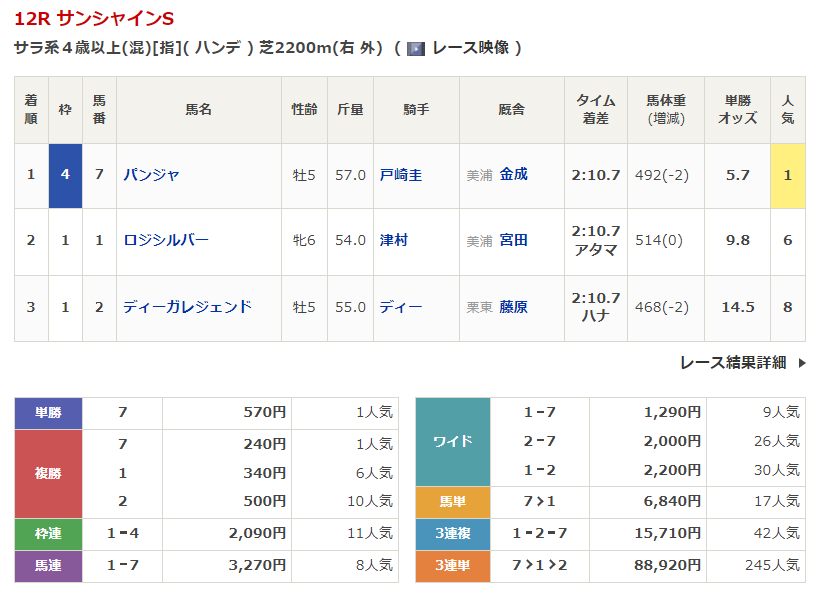Screen dimensions: 824x592
Task: Click the 単勝 payout label
Action: click(48, 412)
